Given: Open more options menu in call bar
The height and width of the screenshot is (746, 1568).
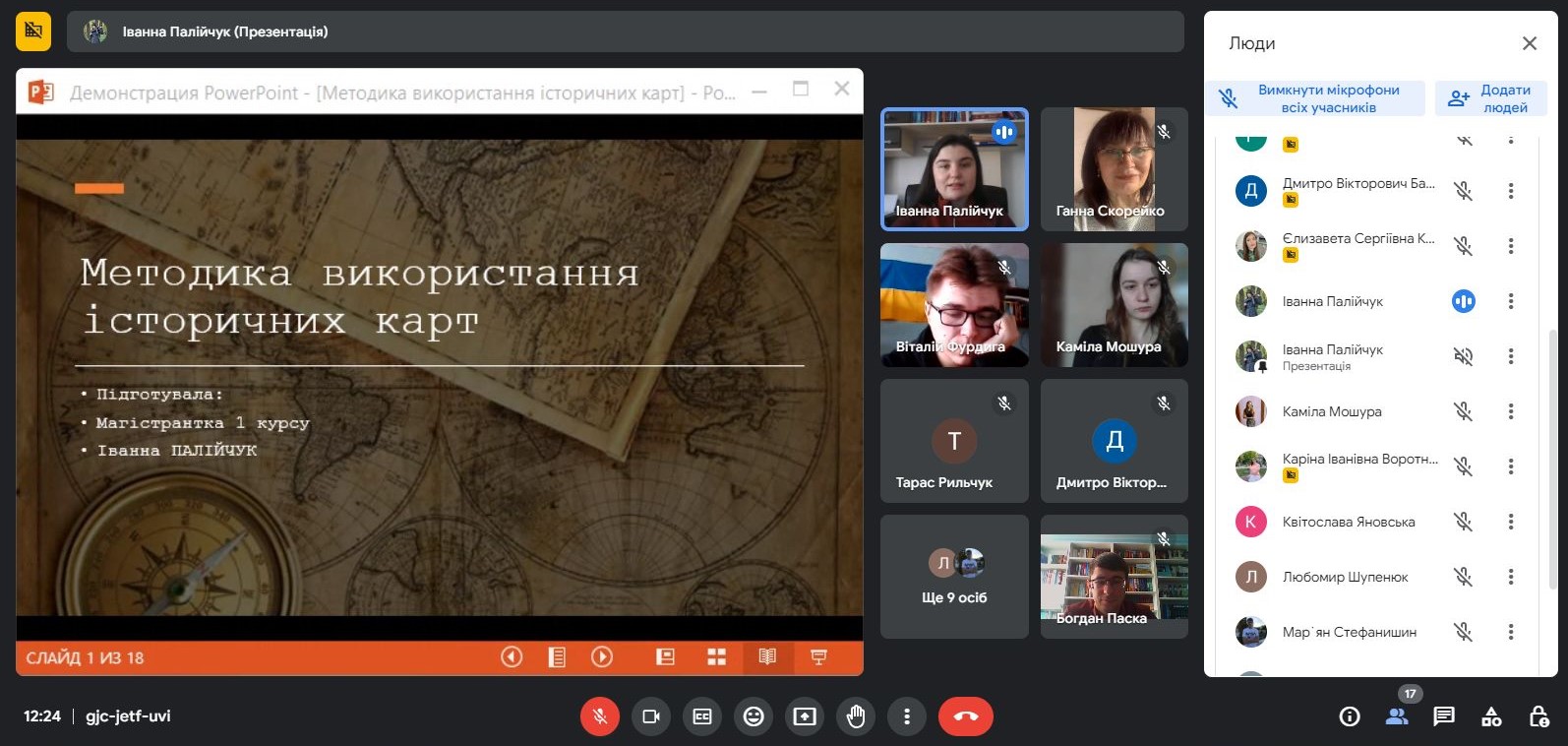Looking at the screenshot, I should pyautogui.click(x=907, y=716).
